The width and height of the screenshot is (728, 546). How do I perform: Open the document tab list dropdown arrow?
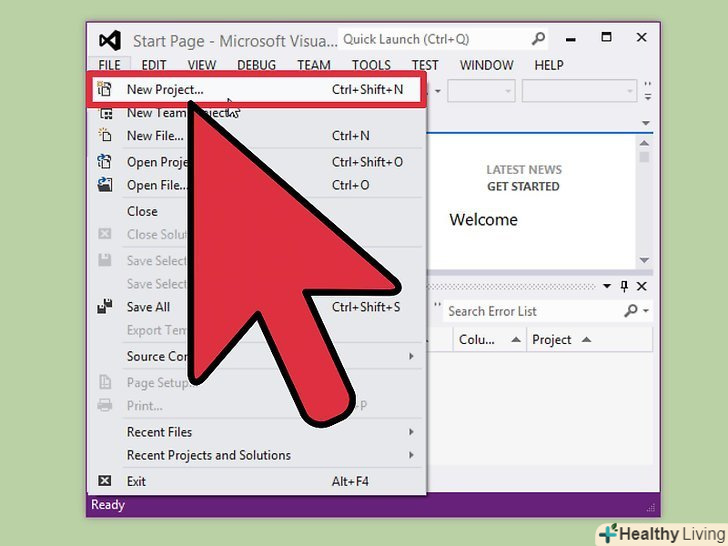tap(645, 123)
